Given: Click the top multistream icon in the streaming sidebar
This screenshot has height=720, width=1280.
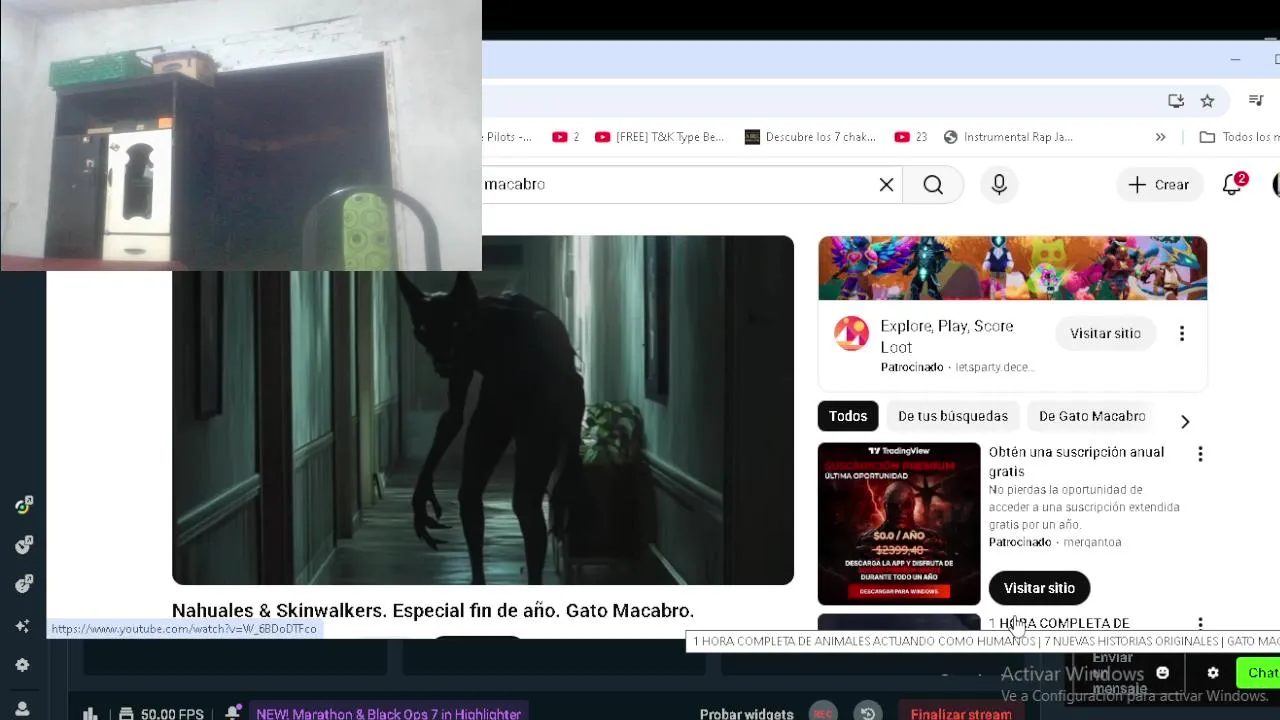Looking at the screenshot, I should click(23, 506).
